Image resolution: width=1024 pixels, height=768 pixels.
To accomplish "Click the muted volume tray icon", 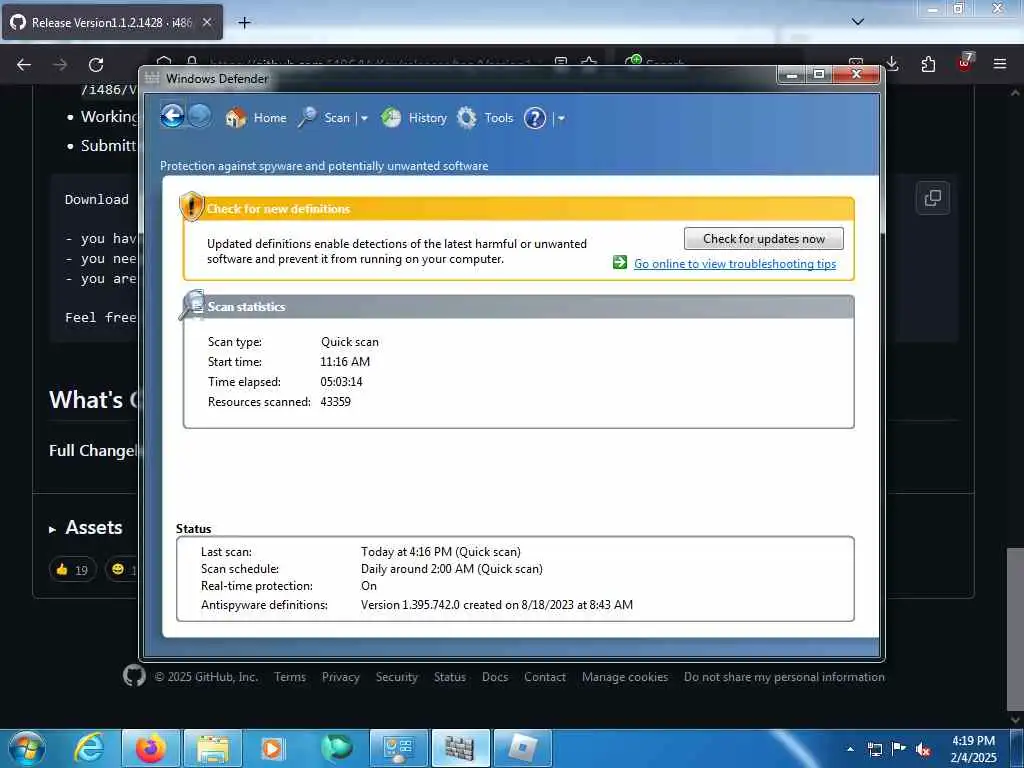I will [923, 750].
